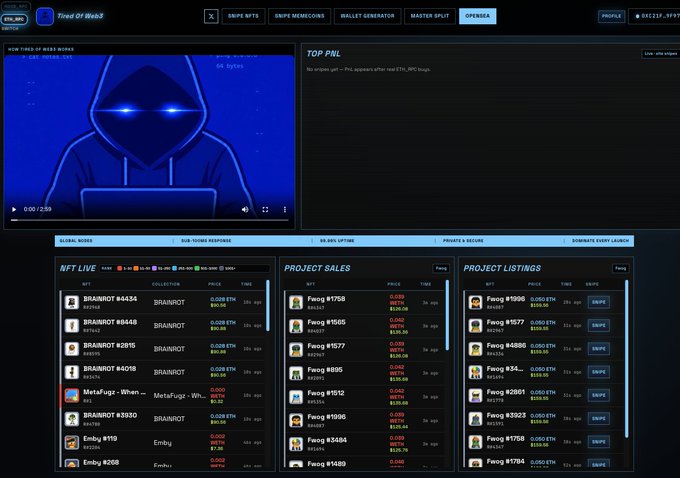The height and width of the screenshot is (478, 680).
Task: Open the MetaFugz thumbnail icon in NFT Live
Action: point(72,396)
